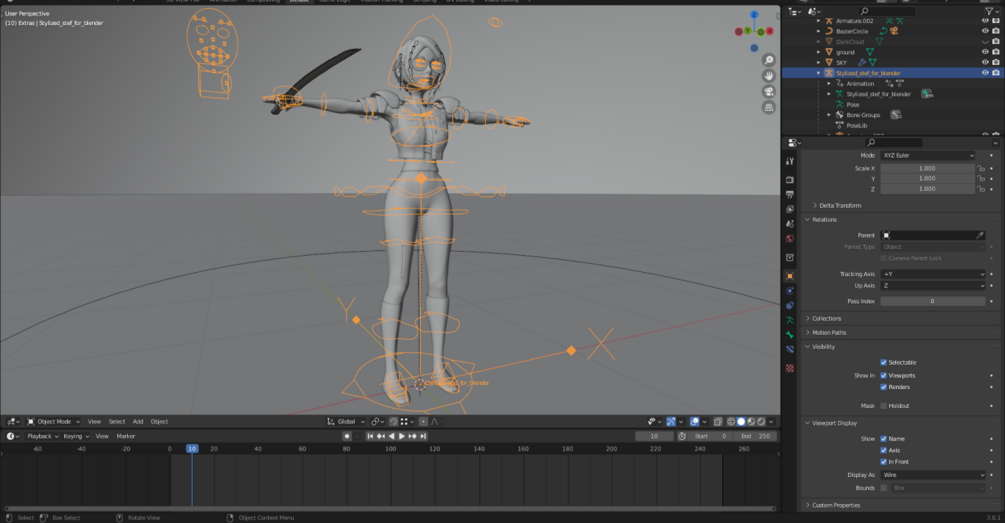Open the World properties tab

click(x=790, y=238)
